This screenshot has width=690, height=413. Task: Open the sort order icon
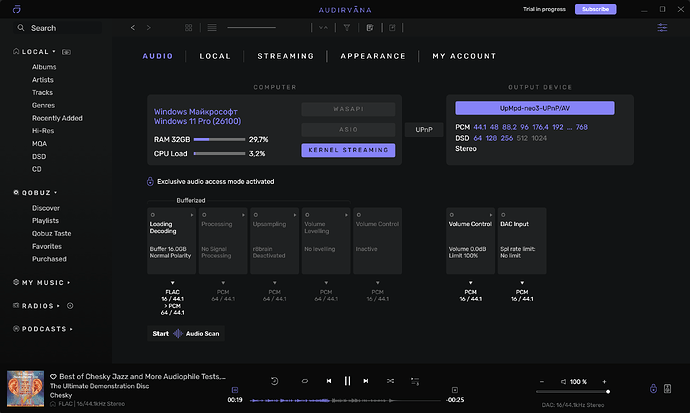[323, 28]
